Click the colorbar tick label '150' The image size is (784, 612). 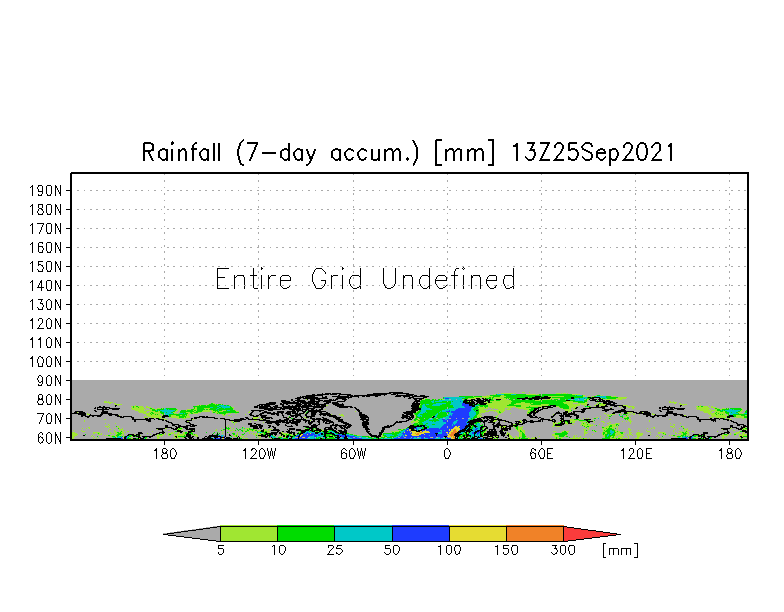506,550
